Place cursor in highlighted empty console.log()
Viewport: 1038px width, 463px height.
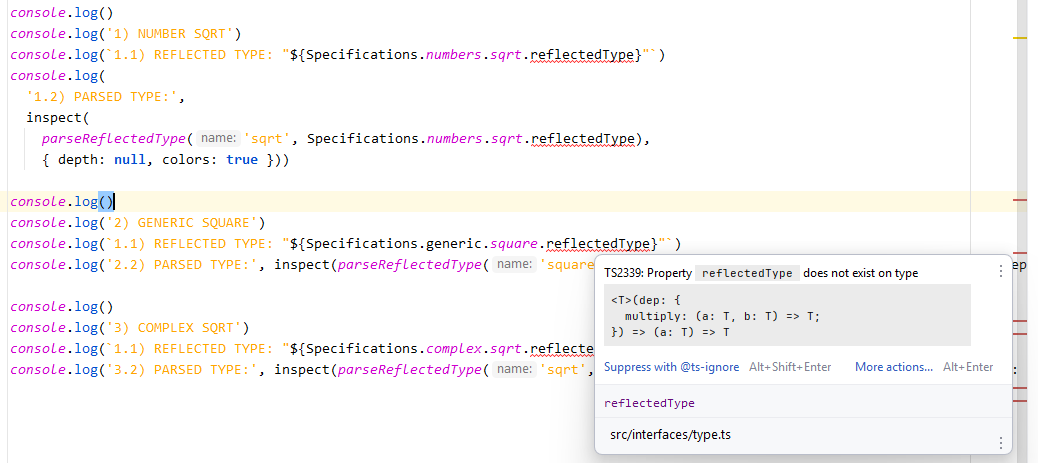[106, 202]
